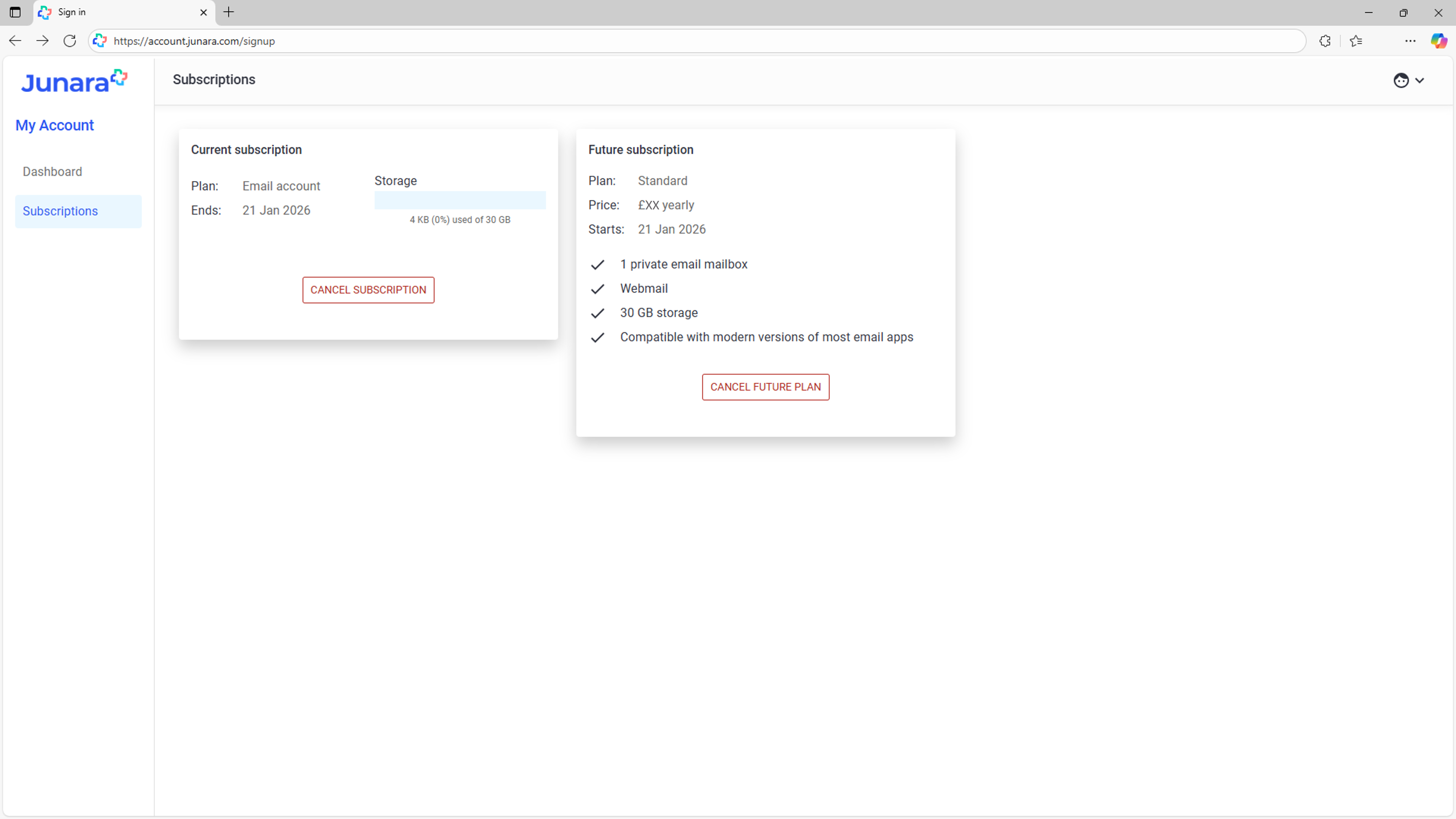Screen dimensions: 1456x819
Task: Click checkmark beside '30 GB storage'
Action: [x=597, y=313]
